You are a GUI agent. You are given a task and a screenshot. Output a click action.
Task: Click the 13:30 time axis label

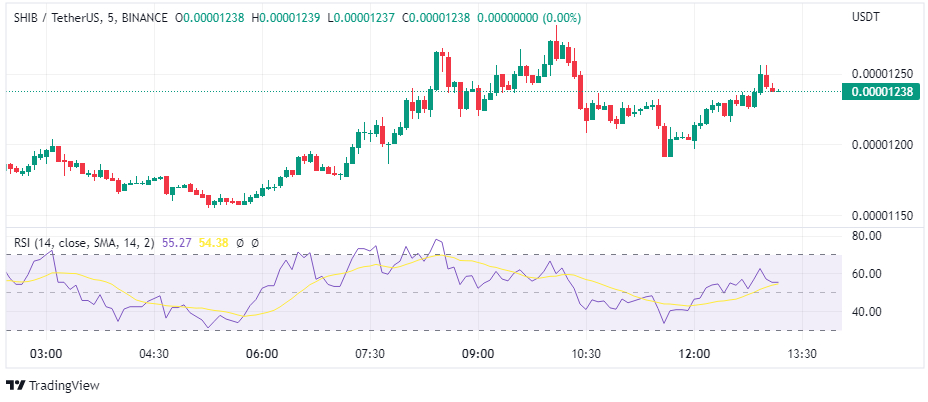[802, 354]
